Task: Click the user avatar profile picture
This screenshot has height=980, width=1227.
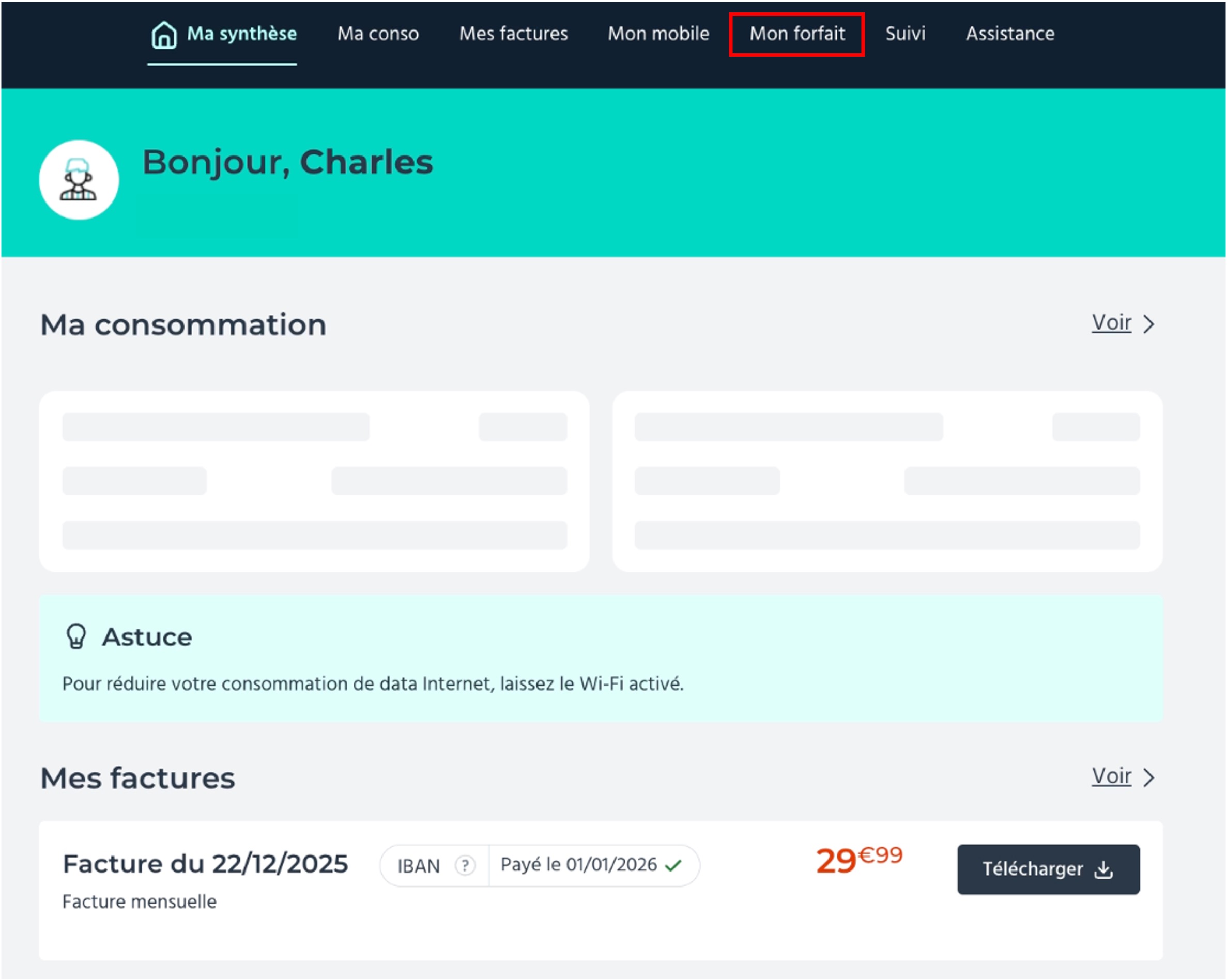Action: tap(79, 180)
